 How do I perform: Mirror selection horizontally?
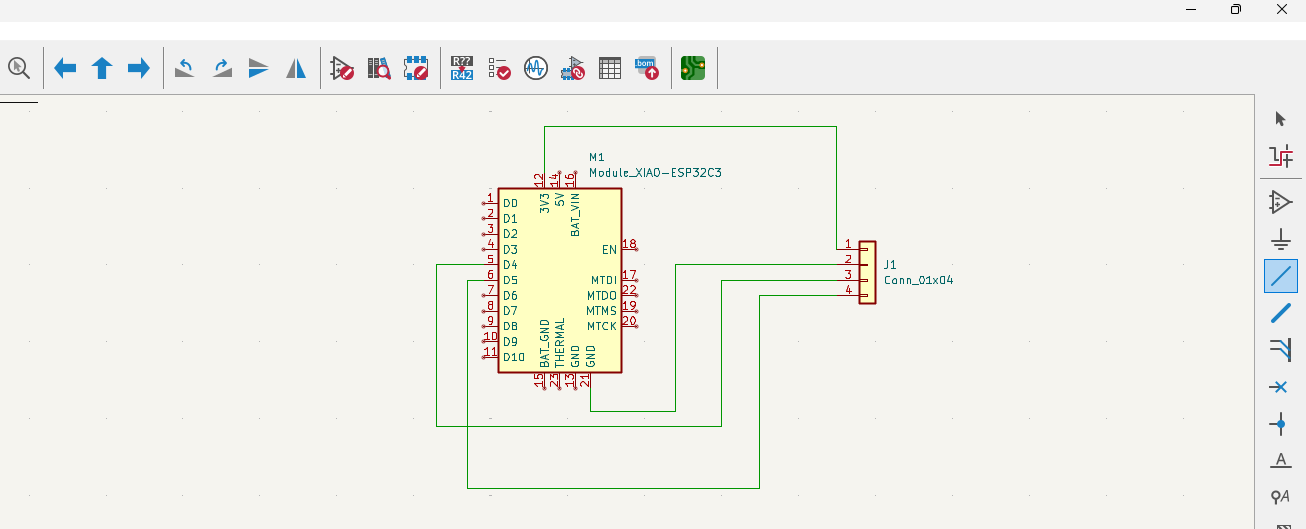(x=296, y=68)
